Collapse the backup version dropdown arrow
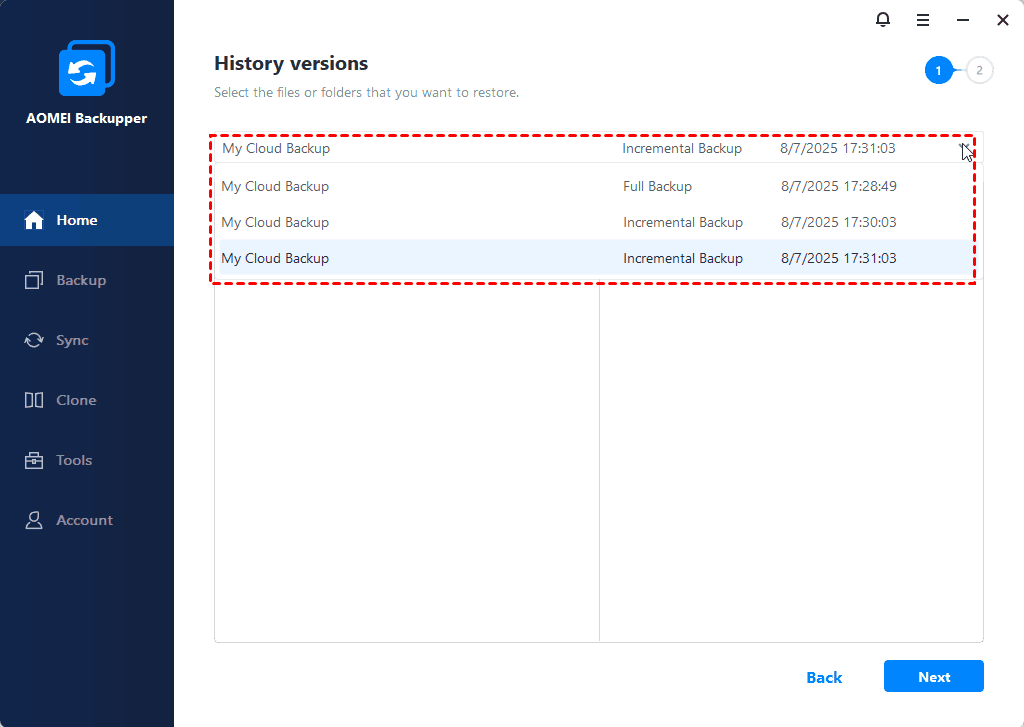1024x727 pixels. [965, 148]
